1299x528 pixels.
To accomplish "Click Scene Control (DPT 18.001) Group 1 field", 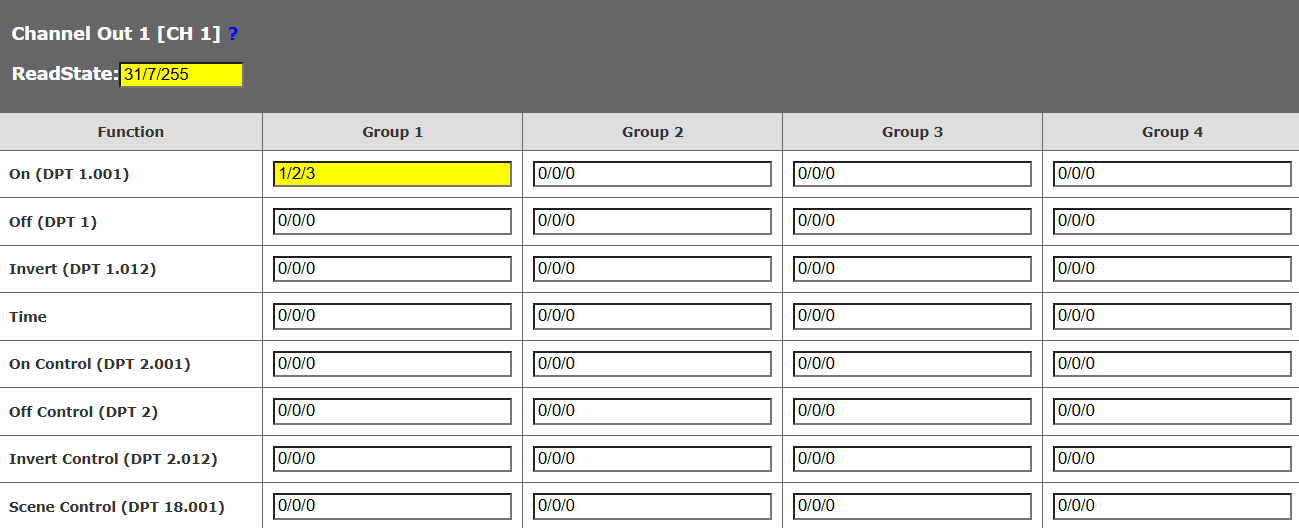I will click(x=392, y=506).
